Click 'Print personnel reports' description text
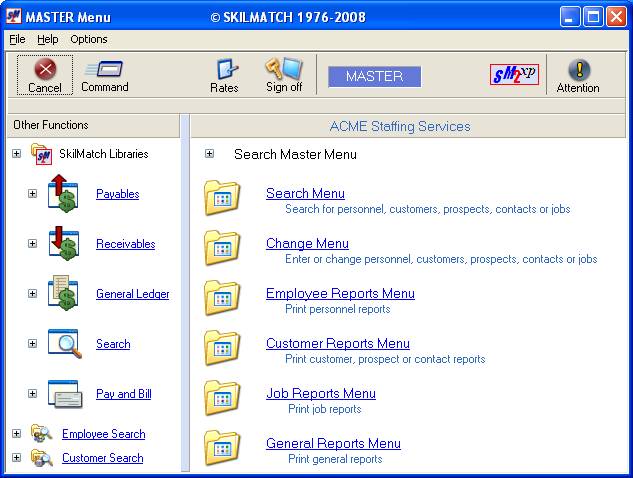Viewport: 633px width, 478px height. click(337, 309)
